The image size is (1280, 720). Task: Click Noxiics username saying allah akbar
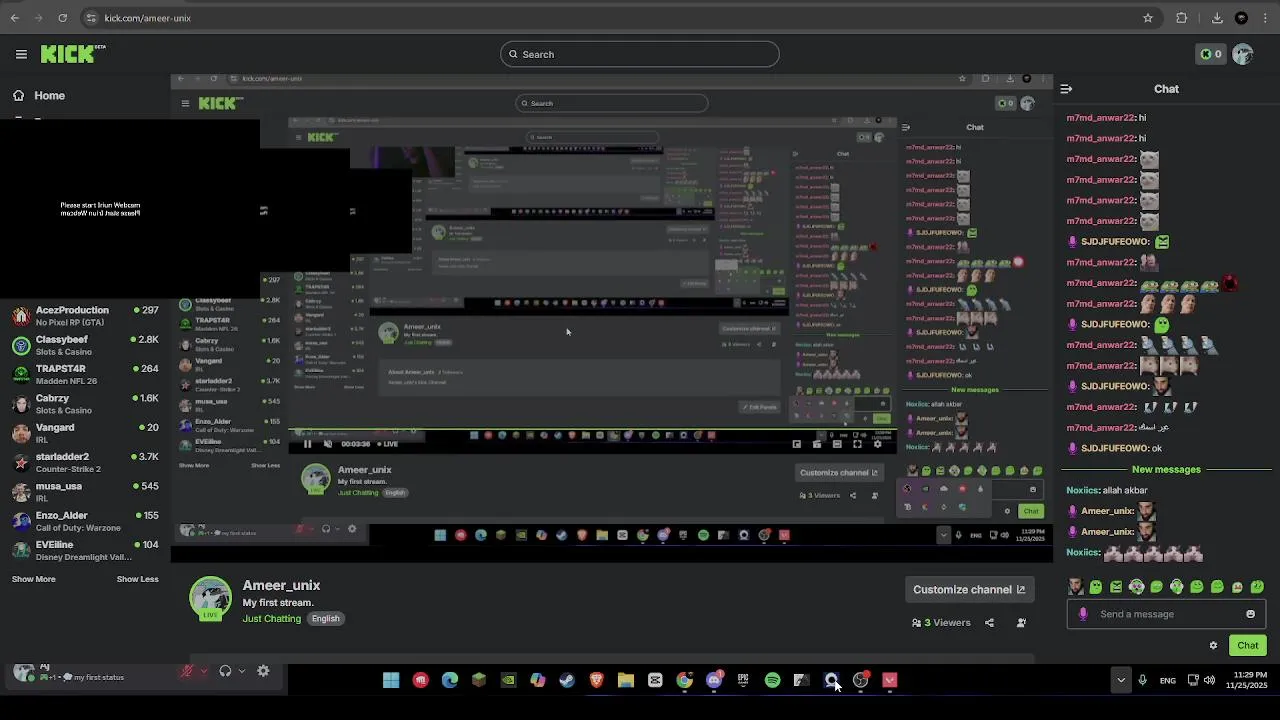tap(1082, 491)
